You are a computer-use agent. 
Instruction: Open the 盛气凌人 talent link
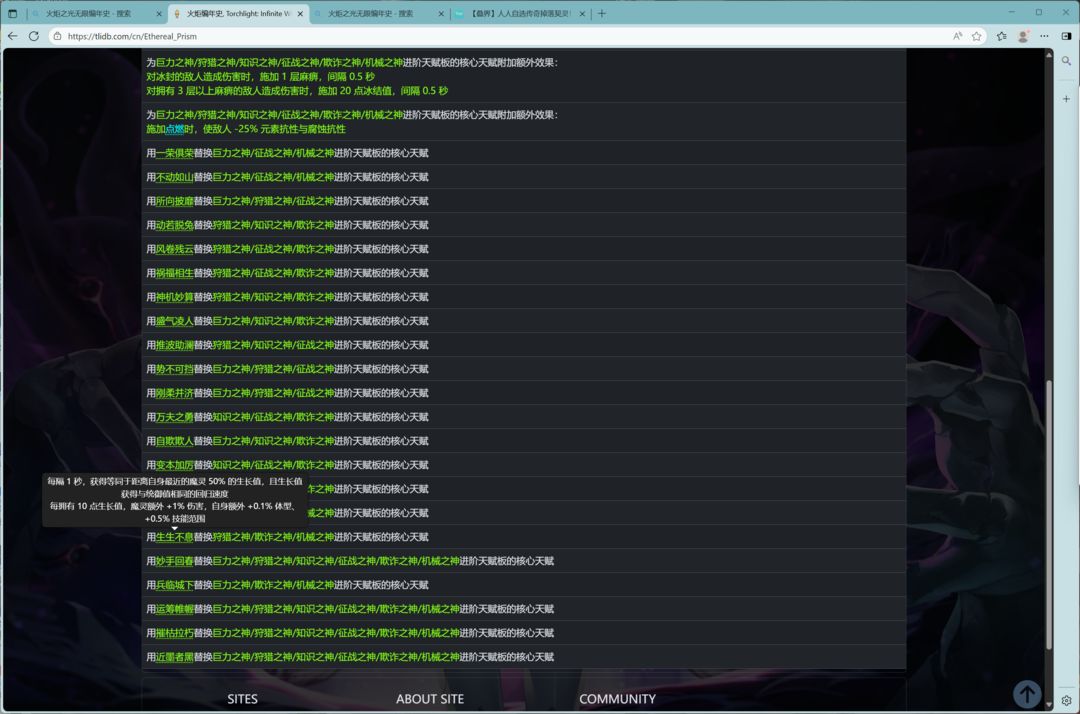coord(174,321)
